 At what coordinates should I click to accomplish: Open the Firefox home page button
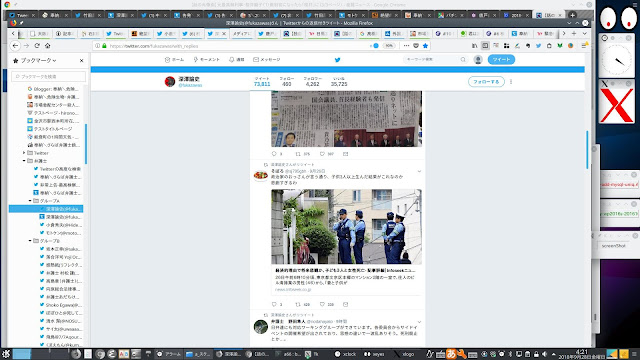[x=47, y=46]
